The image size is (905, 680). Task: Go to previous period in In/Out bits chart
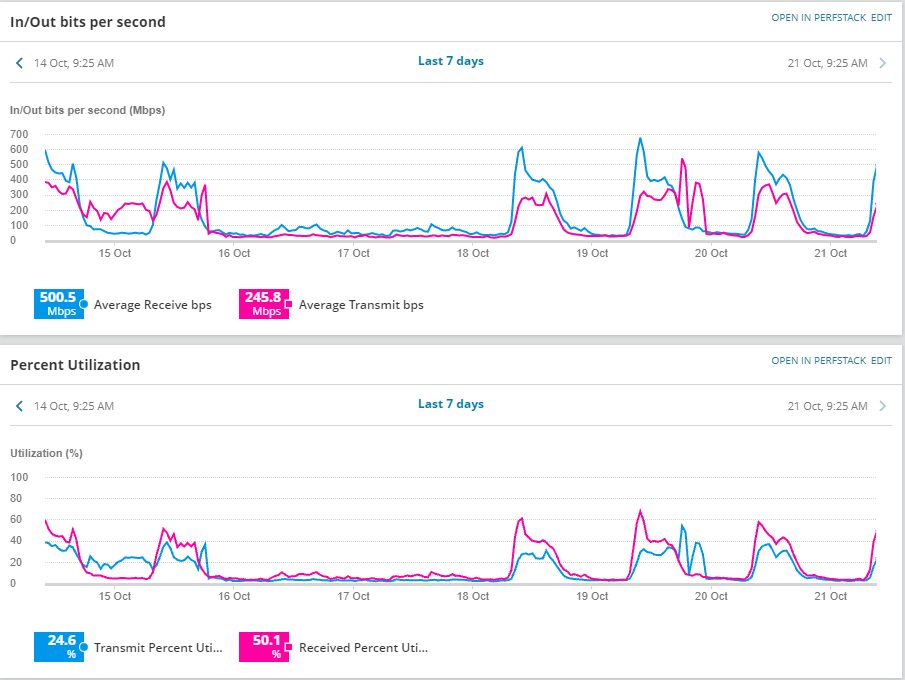click(x=20, y=63)
